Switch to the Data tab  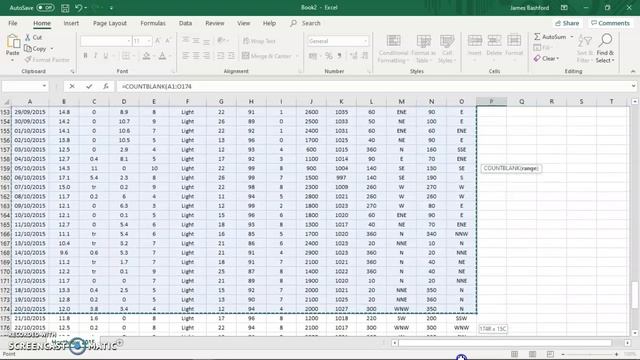pos(185,23)
